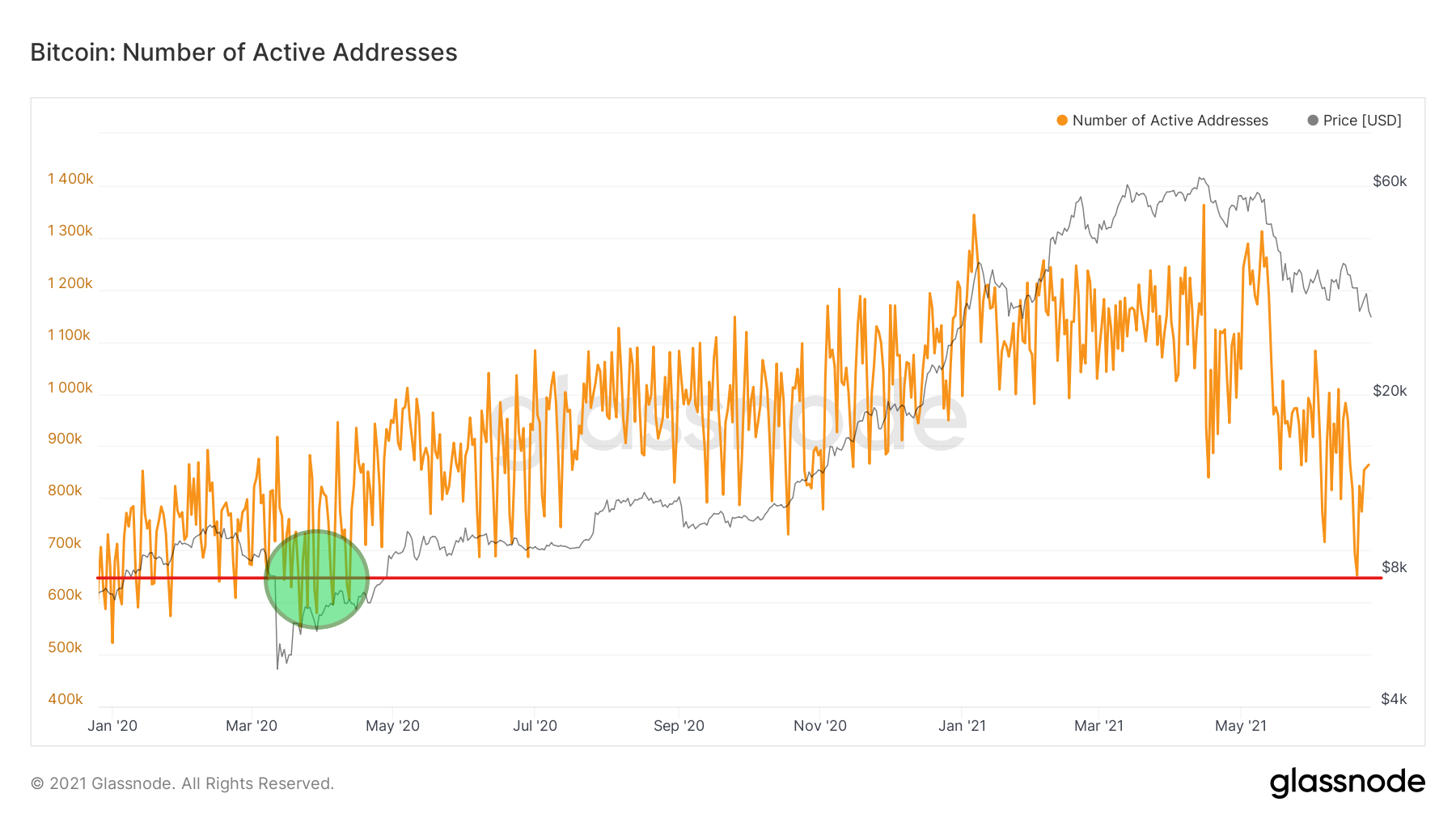Click the gray Price [USD] legend dot

click(1312, 120)
